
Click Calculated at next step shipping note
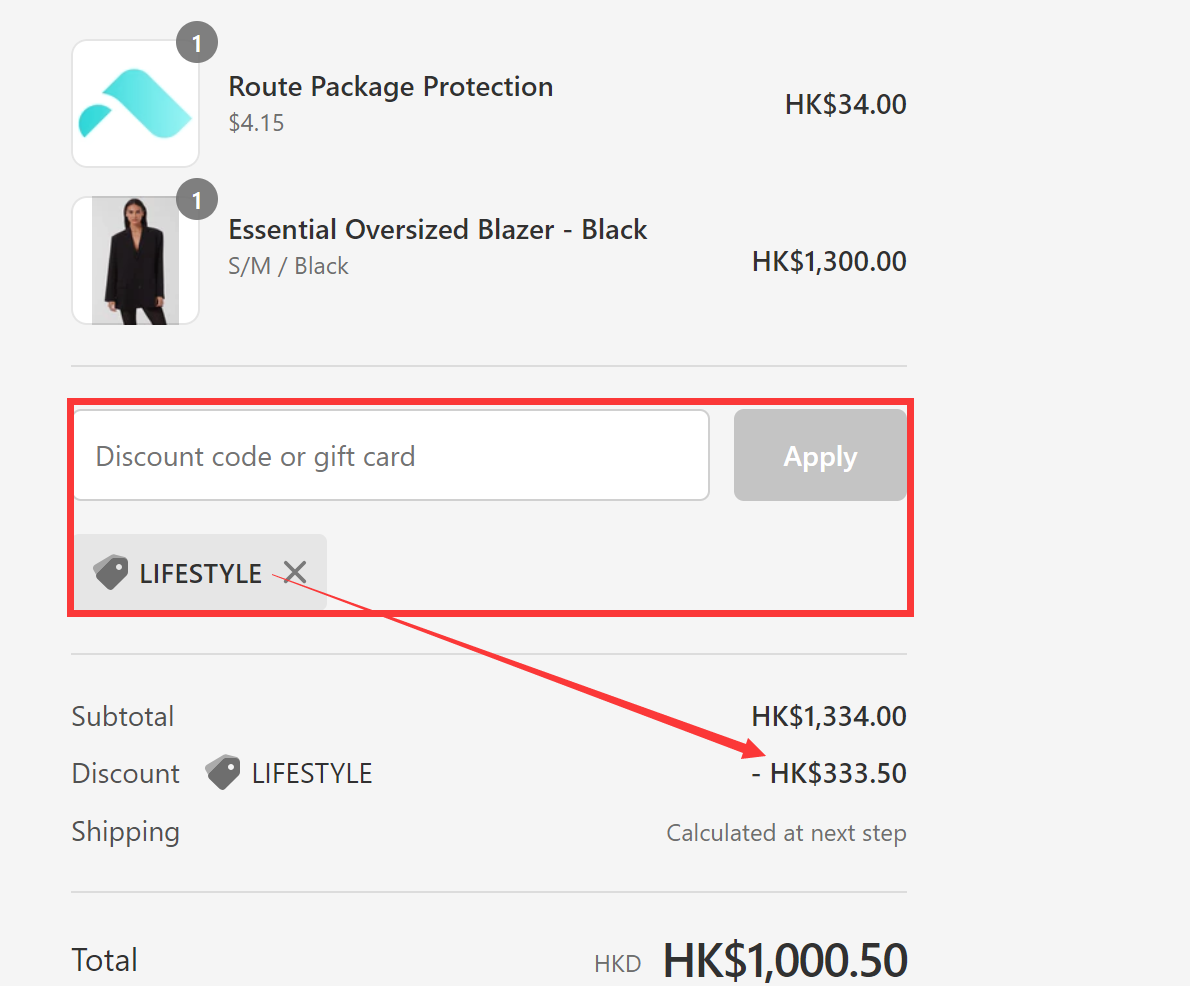click(786, 832)
